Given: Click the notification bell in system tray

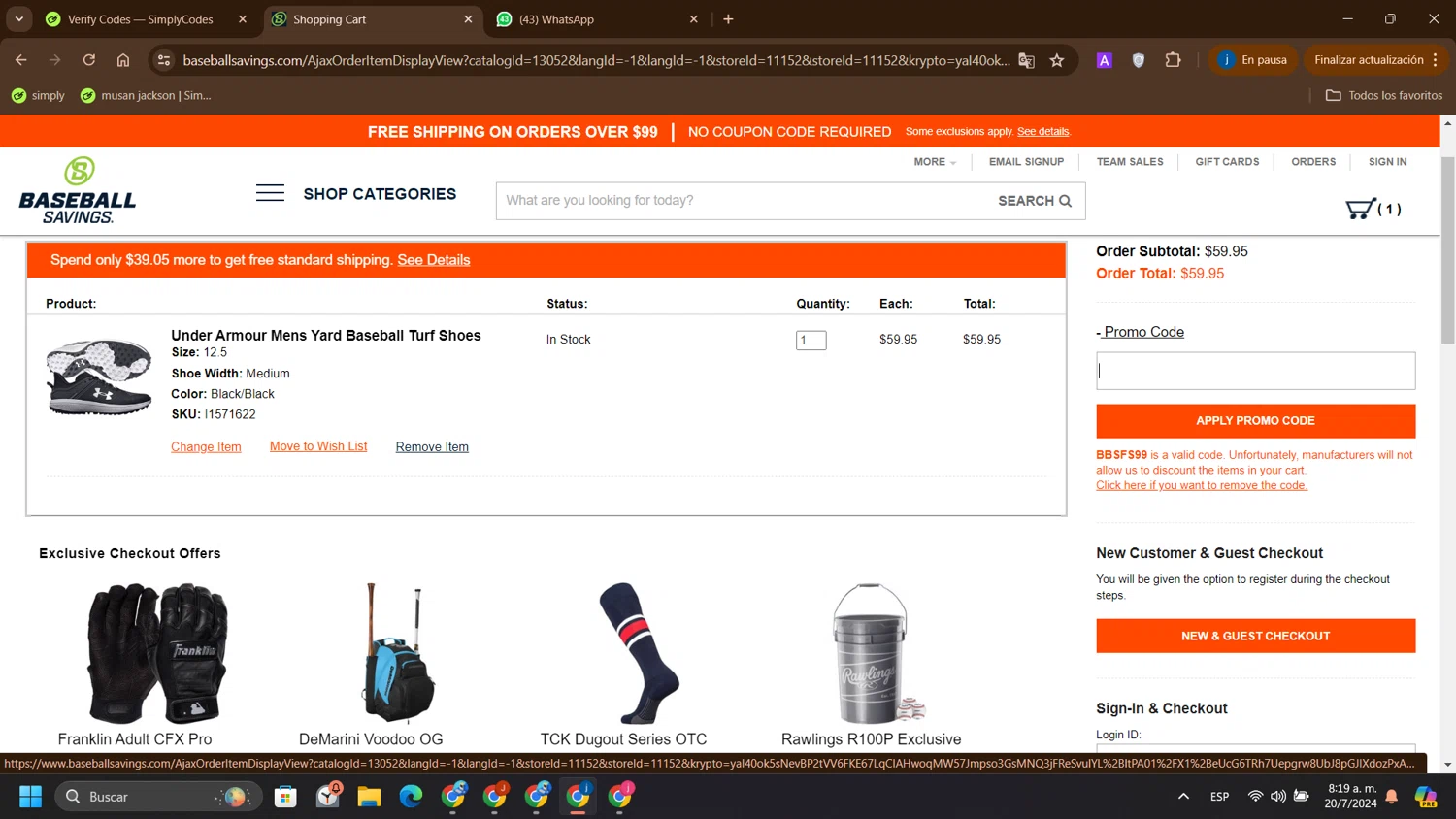Looking at the screenshot, I should point(1391,797).
